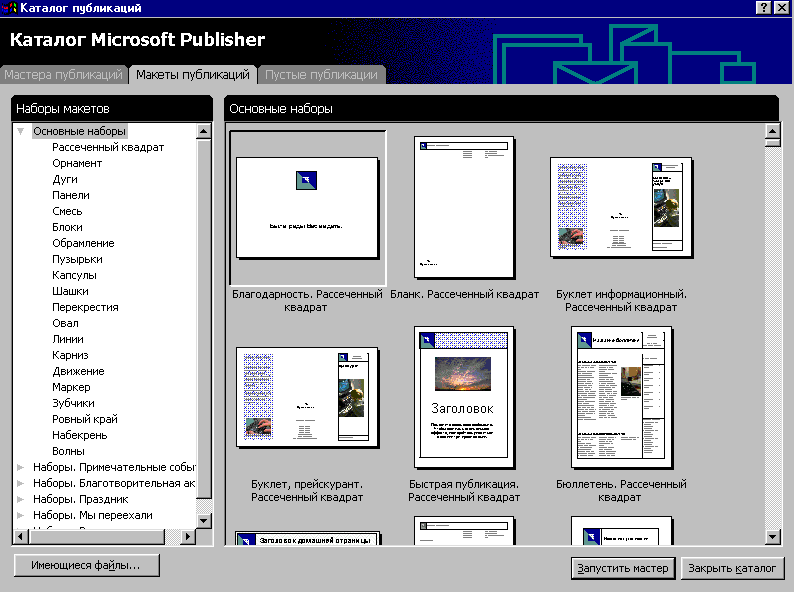Viewport: 794px width, 592px height.
Task: Click tree list scroll right arrow
Action: 188,536
